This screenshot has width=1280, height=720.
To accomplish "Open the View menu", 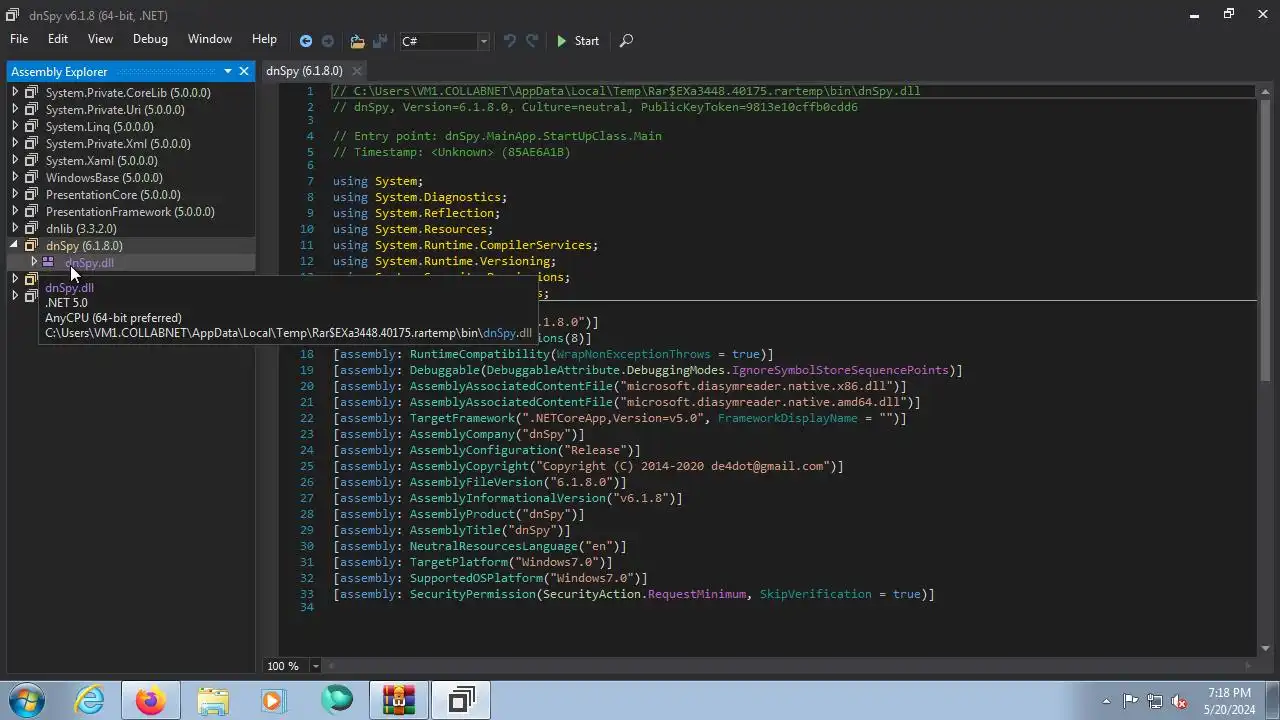I will pyautogui.click(x=100, y=39).
